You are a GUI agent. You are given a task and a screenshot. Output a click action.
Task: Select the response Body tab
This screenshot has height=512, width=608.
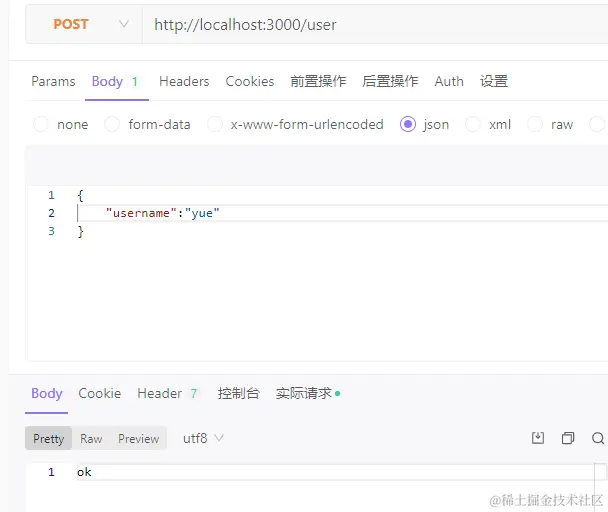point(47,393)
